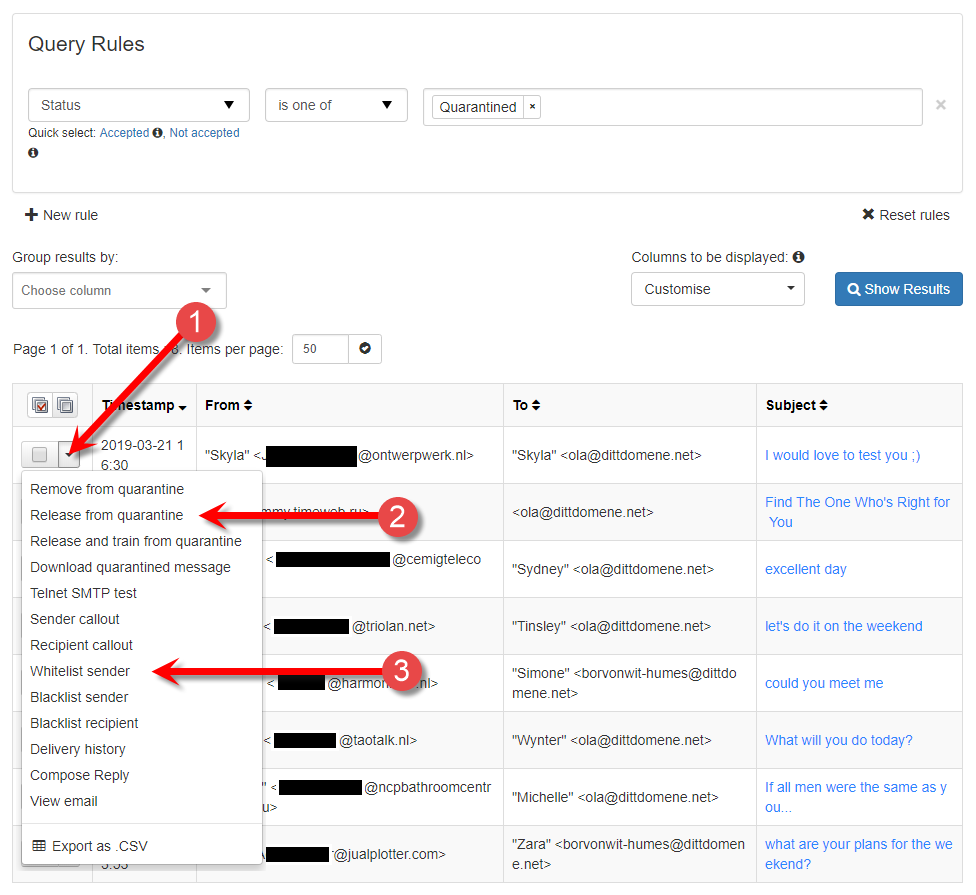Click the Not accepted quick select link
This screenshot has height=895, width=976.
tap(204, 133)
